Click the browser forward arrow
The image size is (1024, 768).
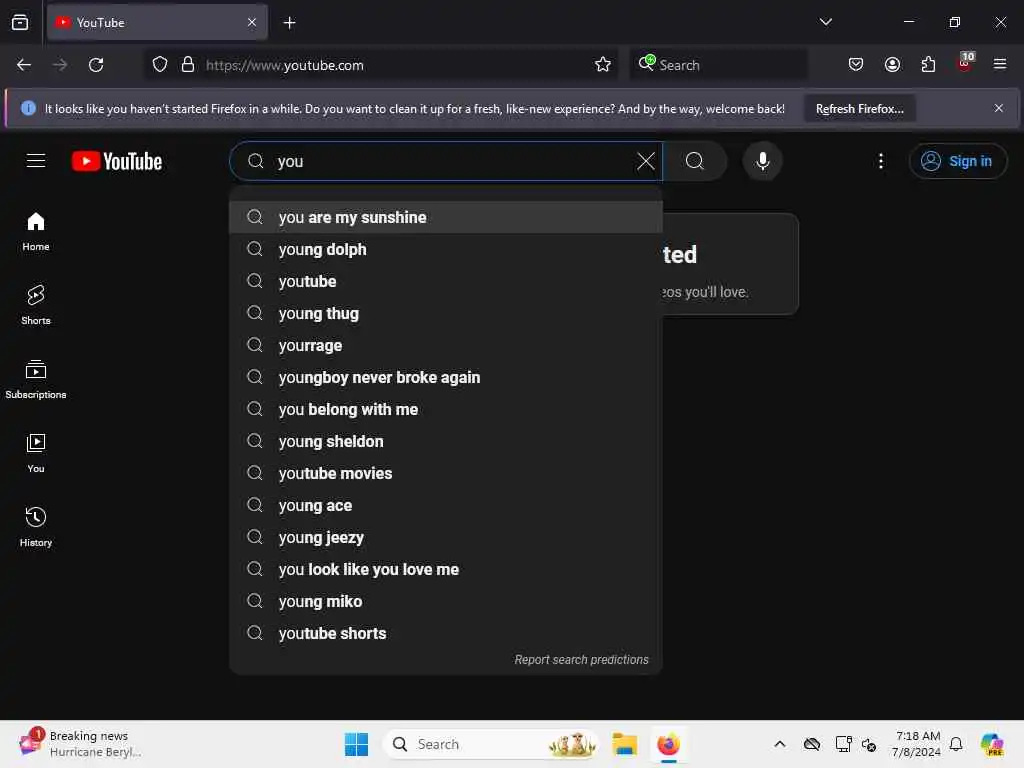(60, 65)
